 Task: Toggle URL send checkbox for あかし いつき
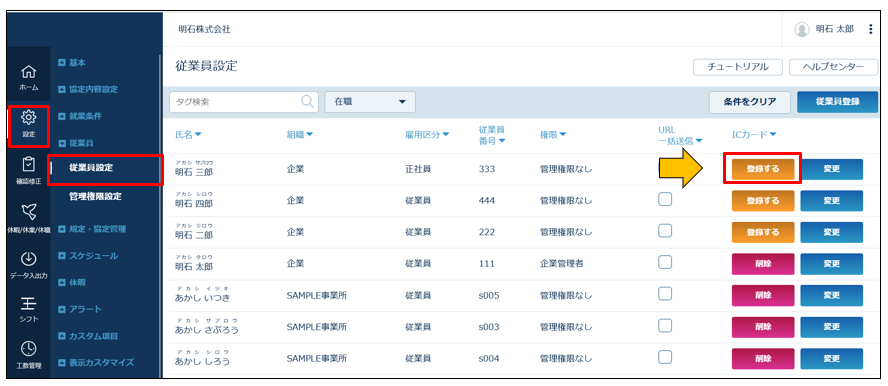tap(665, 294)
